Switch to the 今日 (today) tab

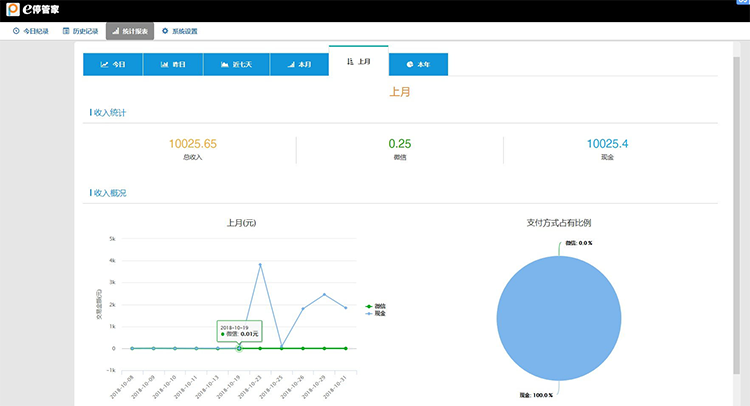(x=113, y=64)
